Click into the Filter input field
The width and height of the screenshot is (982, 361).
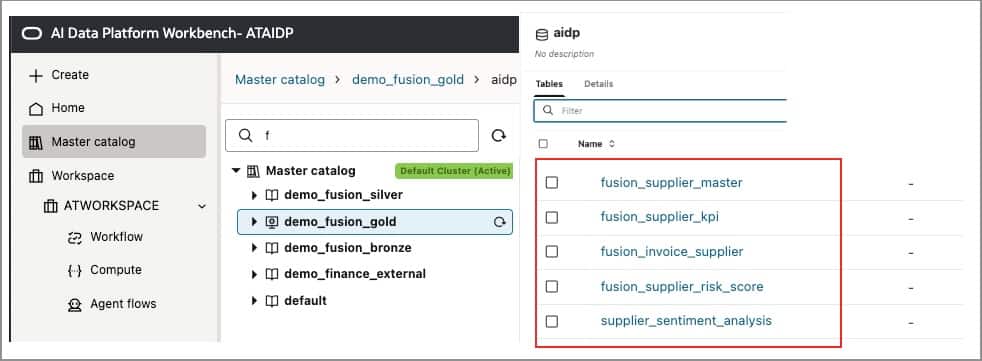pos(661,110)
